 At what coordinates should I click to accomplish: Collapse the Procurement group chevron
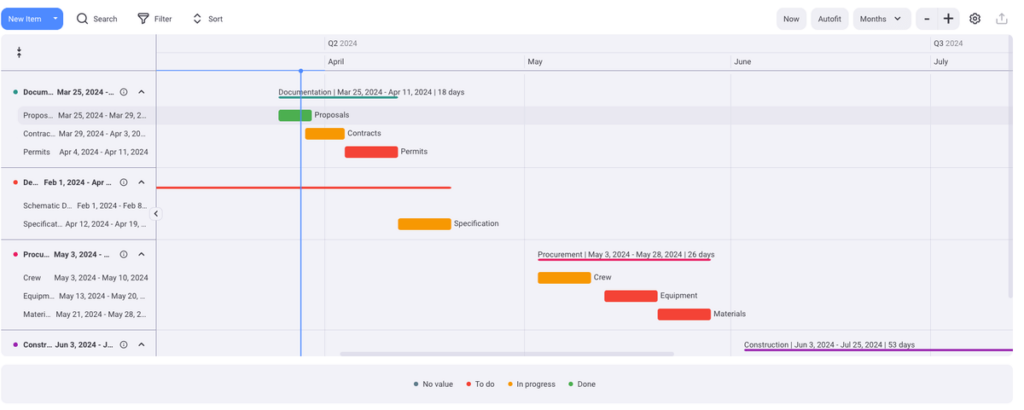[141, 254]
